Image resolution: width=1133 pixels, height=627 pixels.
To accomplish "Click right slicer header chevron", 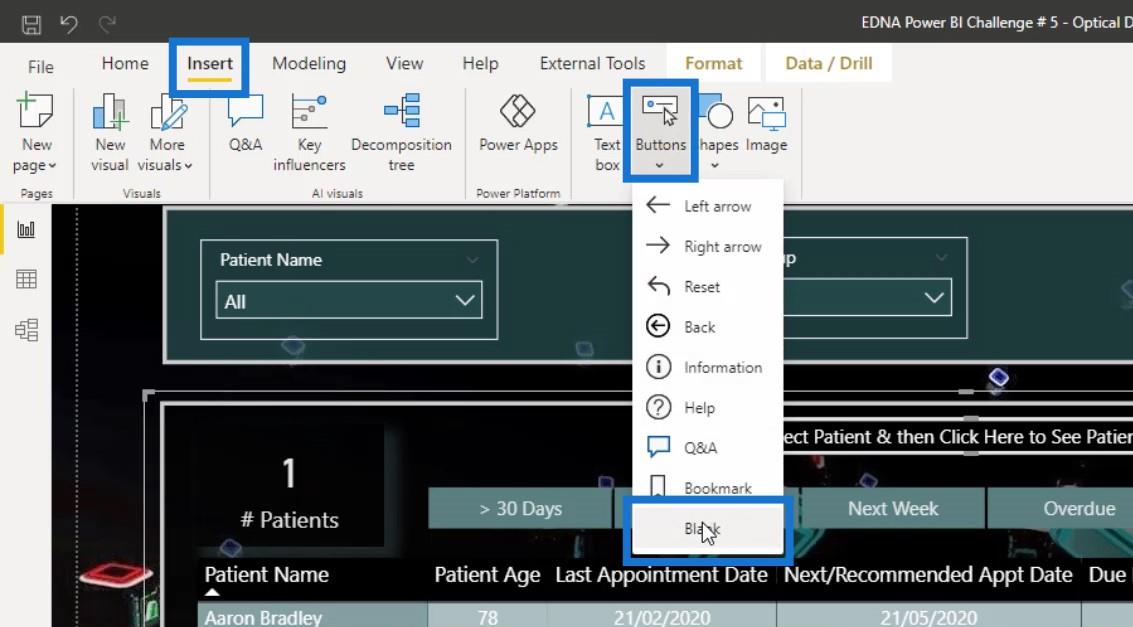I will 941,257.
